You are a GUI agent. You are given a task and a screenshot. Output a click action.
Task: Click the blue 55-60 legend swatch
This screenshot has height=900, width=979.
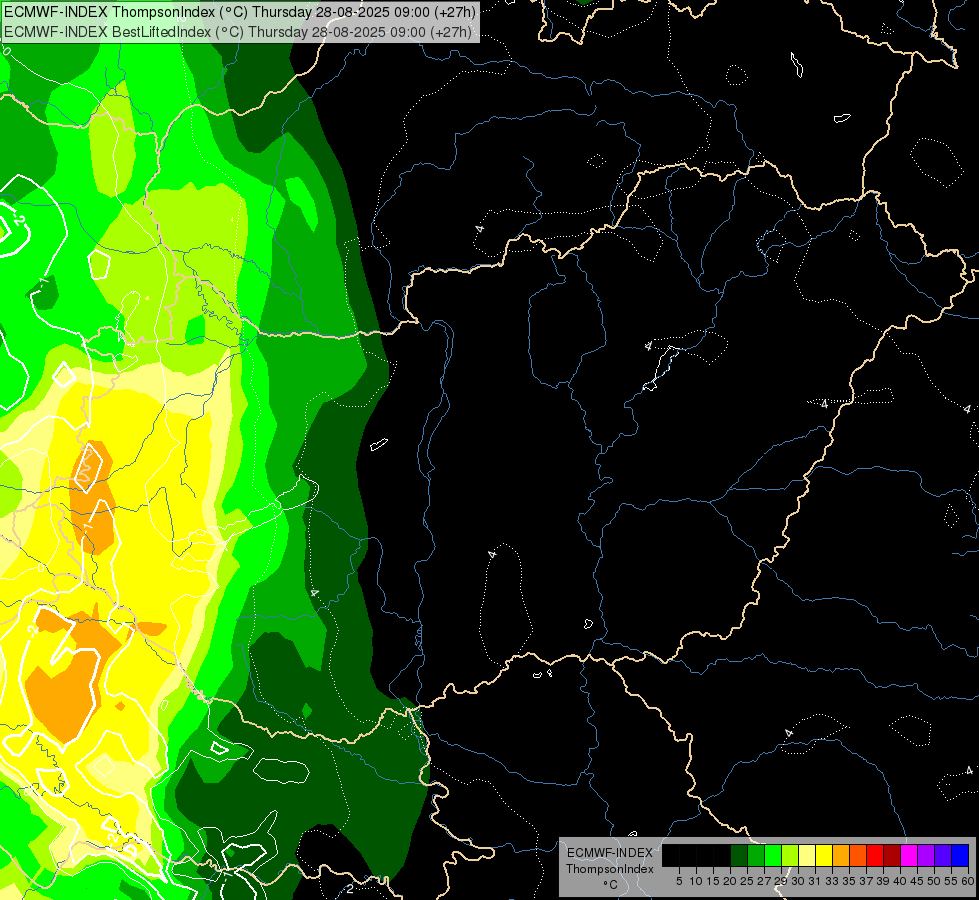click(960, 855)
